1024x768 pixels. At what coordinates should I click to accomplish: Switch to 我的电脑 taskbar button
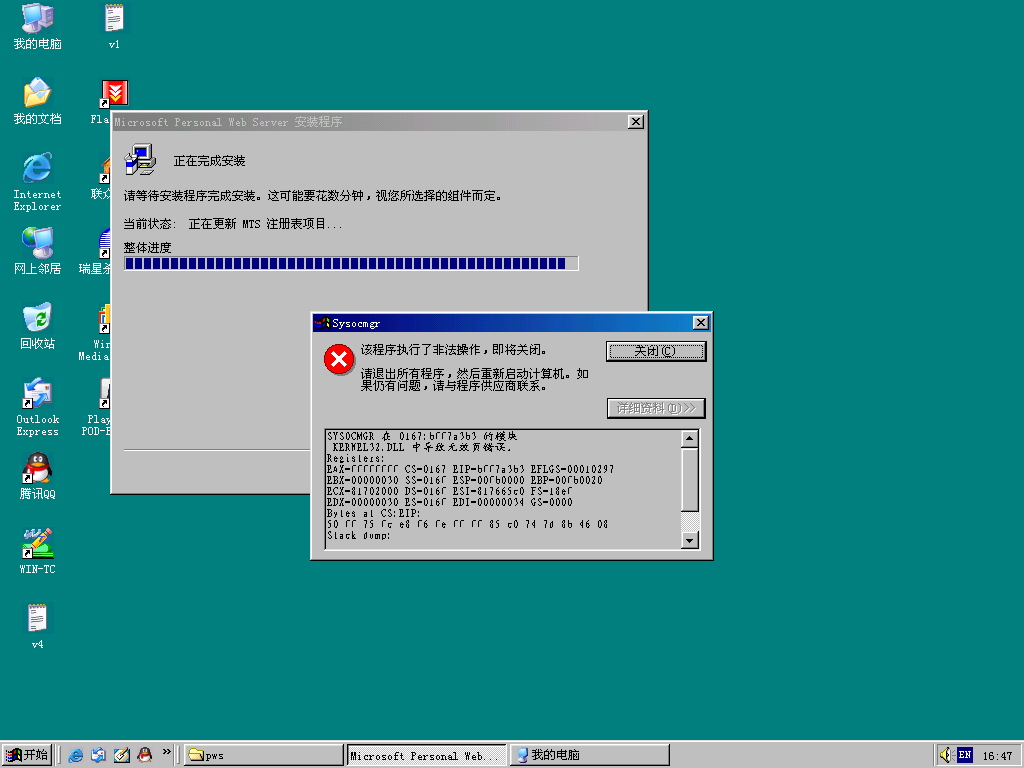[x=589, y=755]
